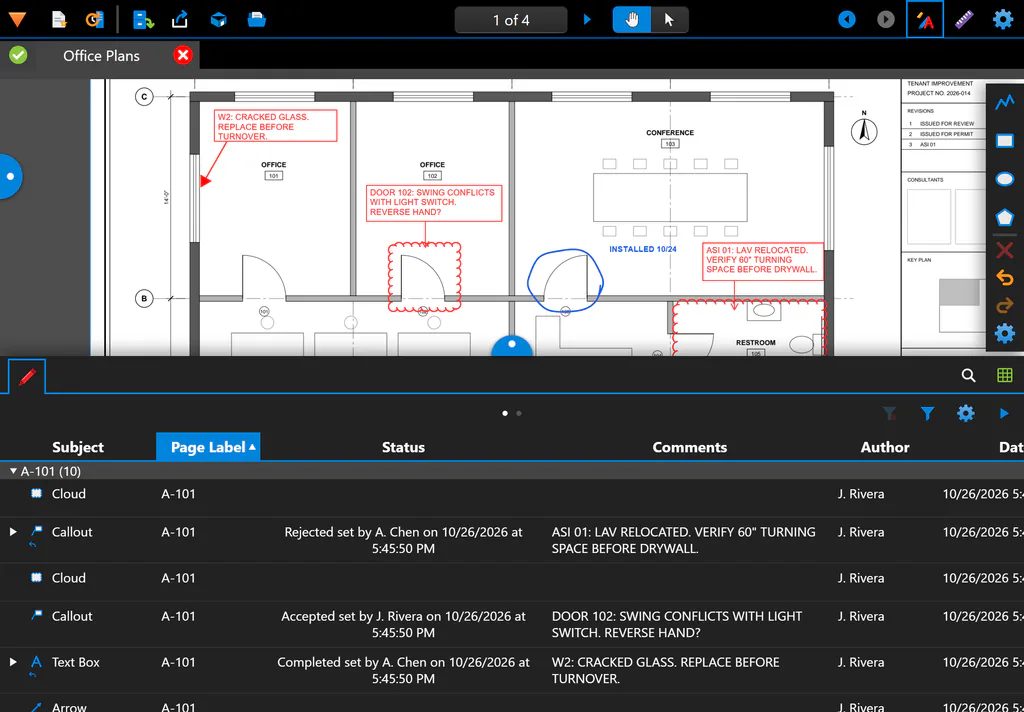Enable the Pan hand mode

pos(632,20)
